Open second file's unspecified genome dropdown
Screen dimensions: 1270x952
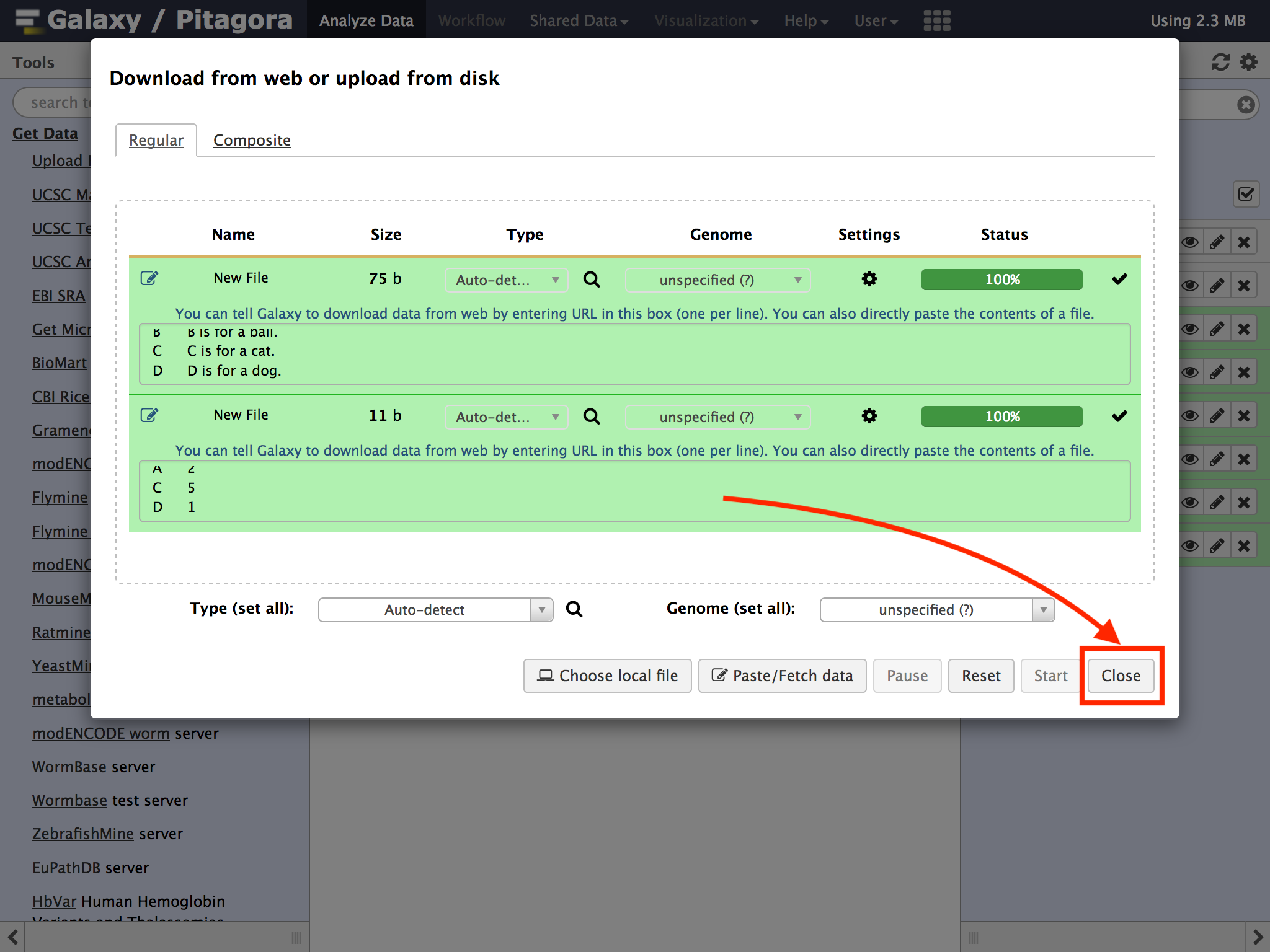[x=717, y=417]
